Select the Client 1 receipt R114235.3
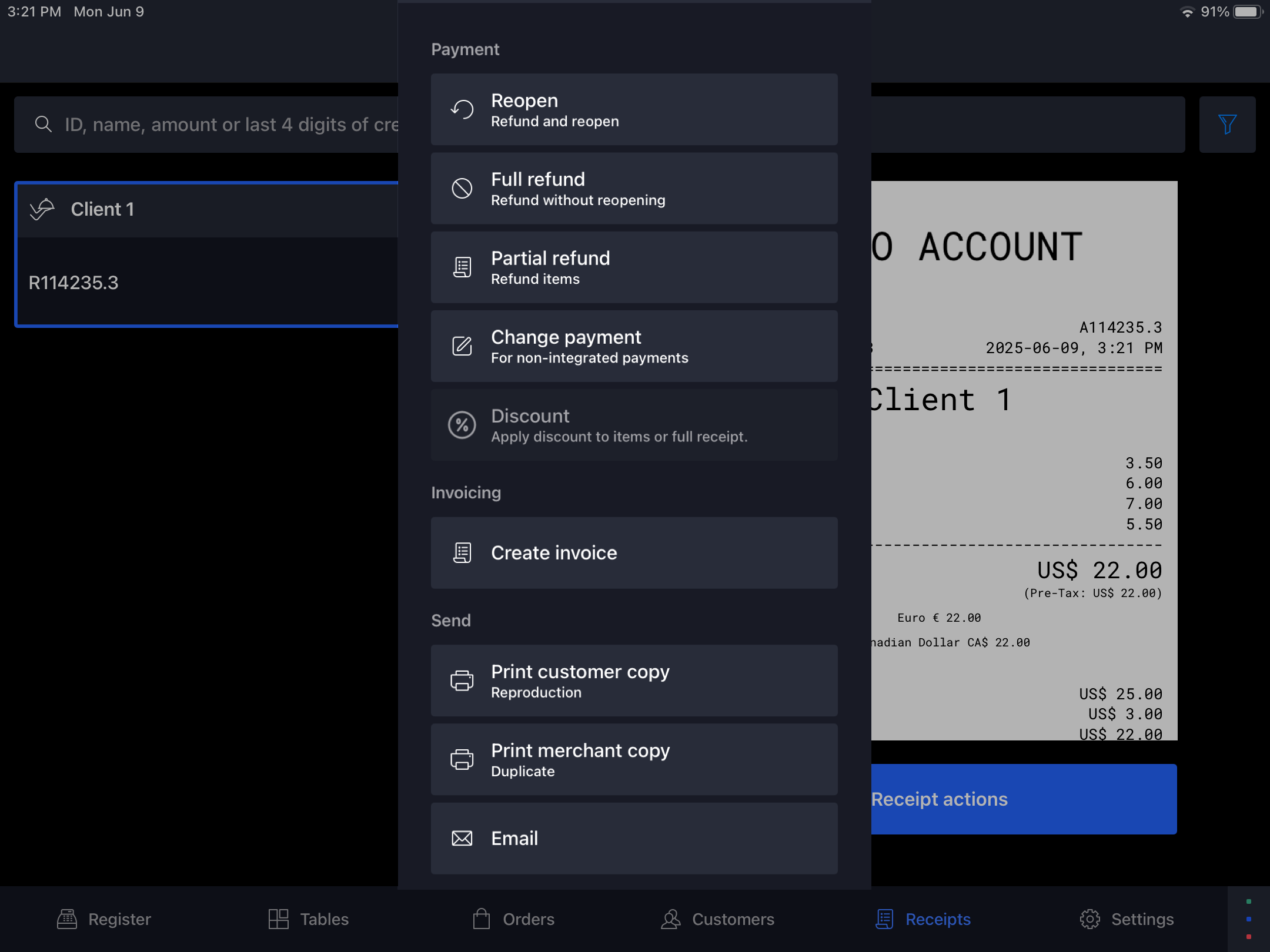Viewport: 1270px width, 952px height. tap(206, 255)
